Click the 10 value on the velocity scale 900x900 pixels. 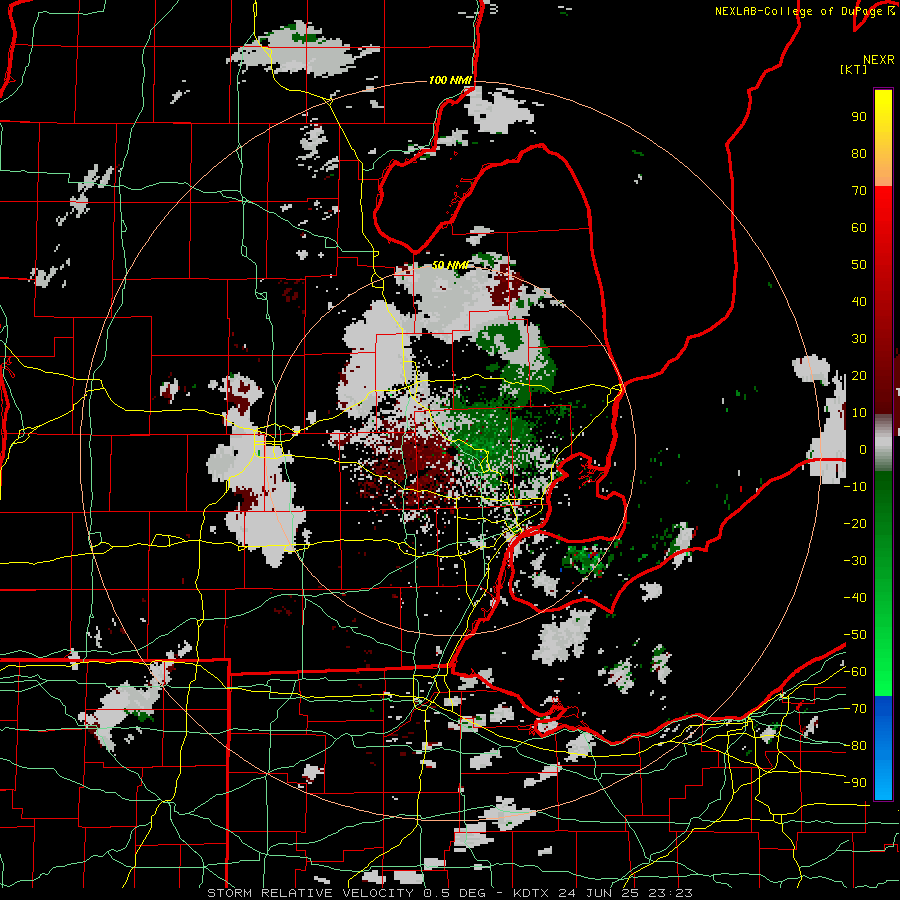(x=859, y=413)
